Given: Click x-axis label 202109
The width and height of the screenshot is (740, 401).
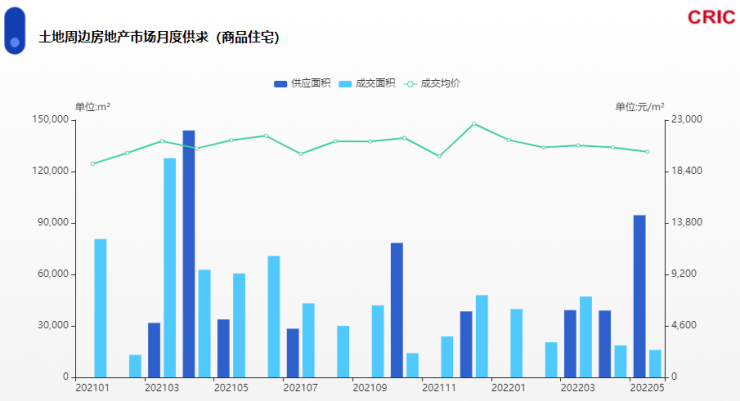Looking at the screenshot, I should click(x=370, y=388).
